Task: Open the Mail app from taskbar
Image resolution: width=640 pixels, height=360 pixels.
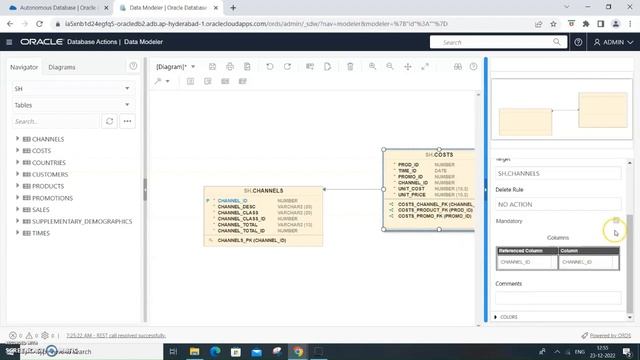Action: point(256,351)
